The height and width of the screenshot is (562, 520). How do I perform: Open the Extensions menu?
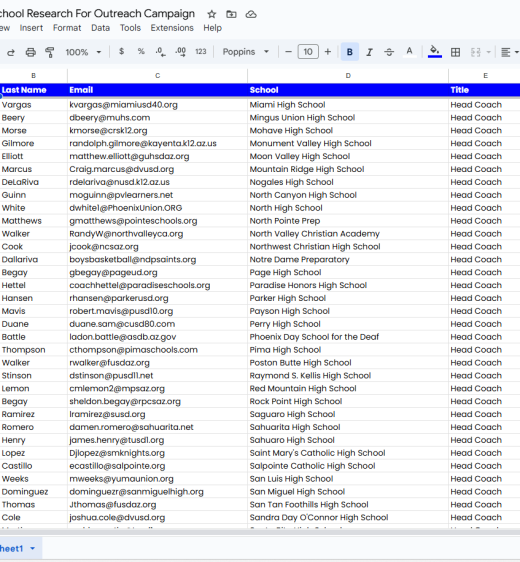[x=172, y=28]
